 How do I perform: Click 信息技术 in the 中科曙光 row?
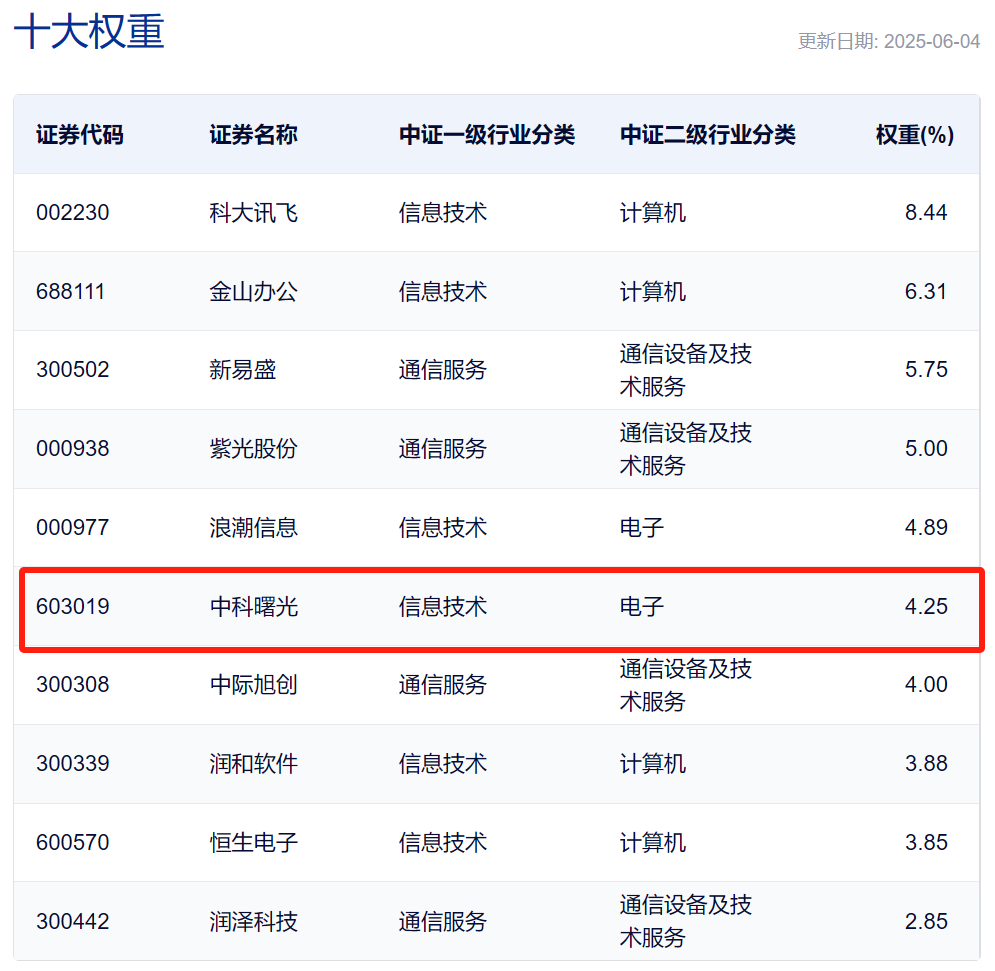point(442,607)
